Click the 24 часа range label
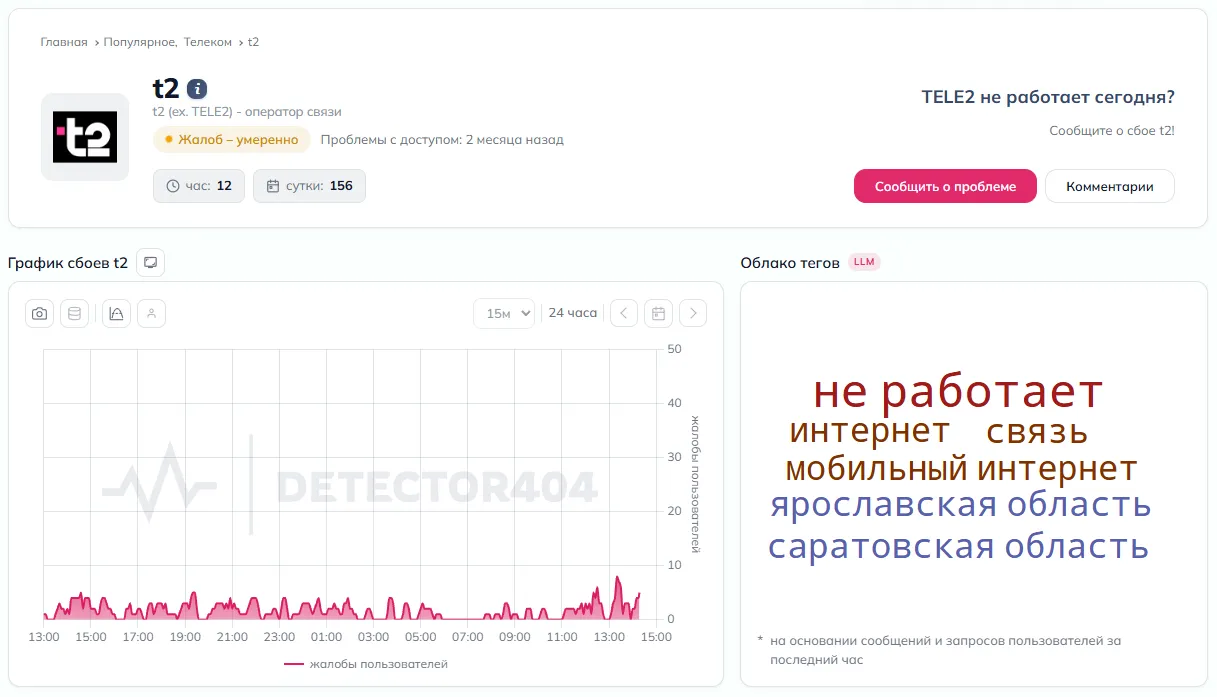 (x=573, y=313)
